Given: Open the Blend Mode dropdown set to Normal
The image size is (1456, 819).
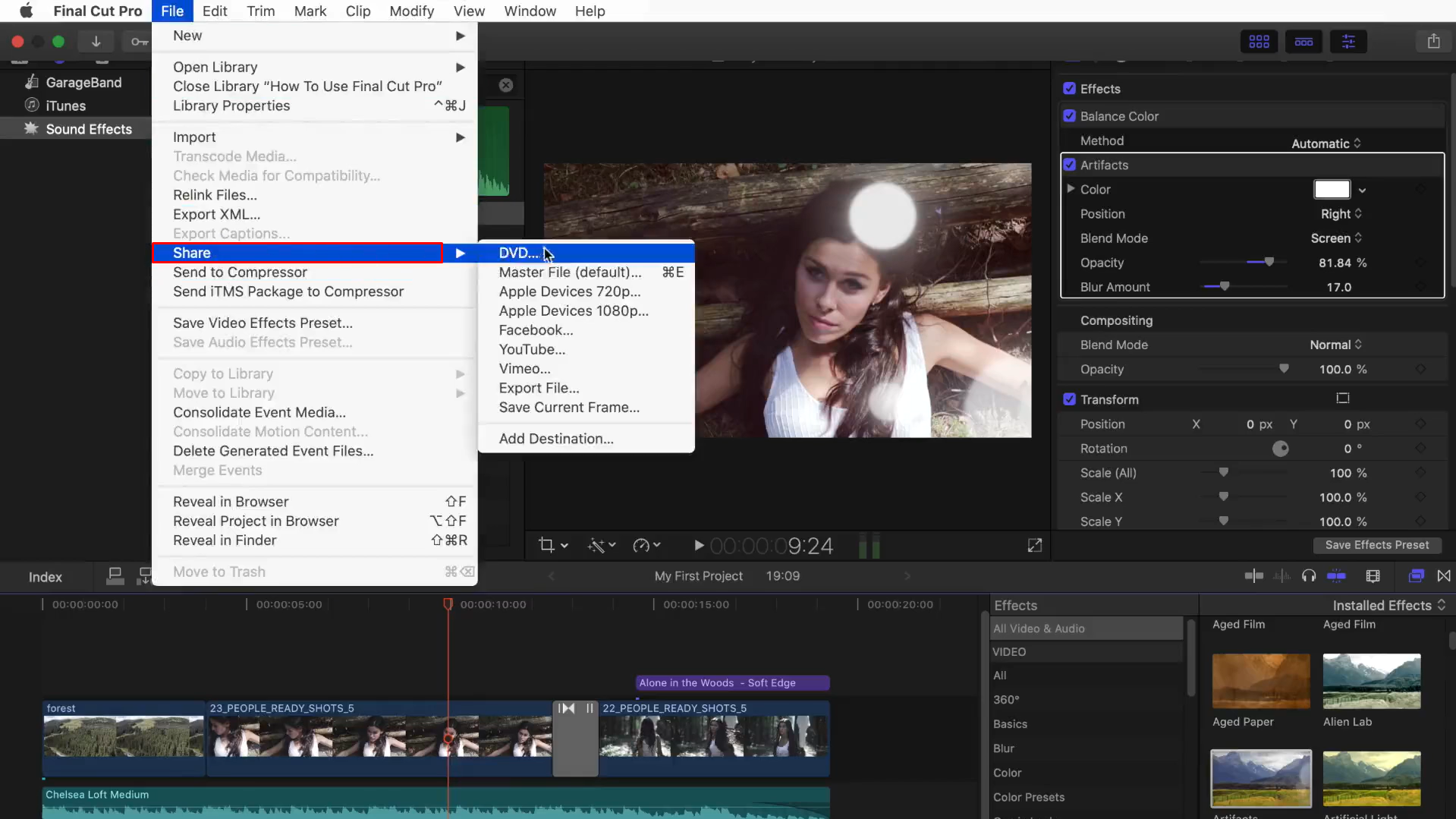Looking at the screenshot, I should pos(1334,345).
